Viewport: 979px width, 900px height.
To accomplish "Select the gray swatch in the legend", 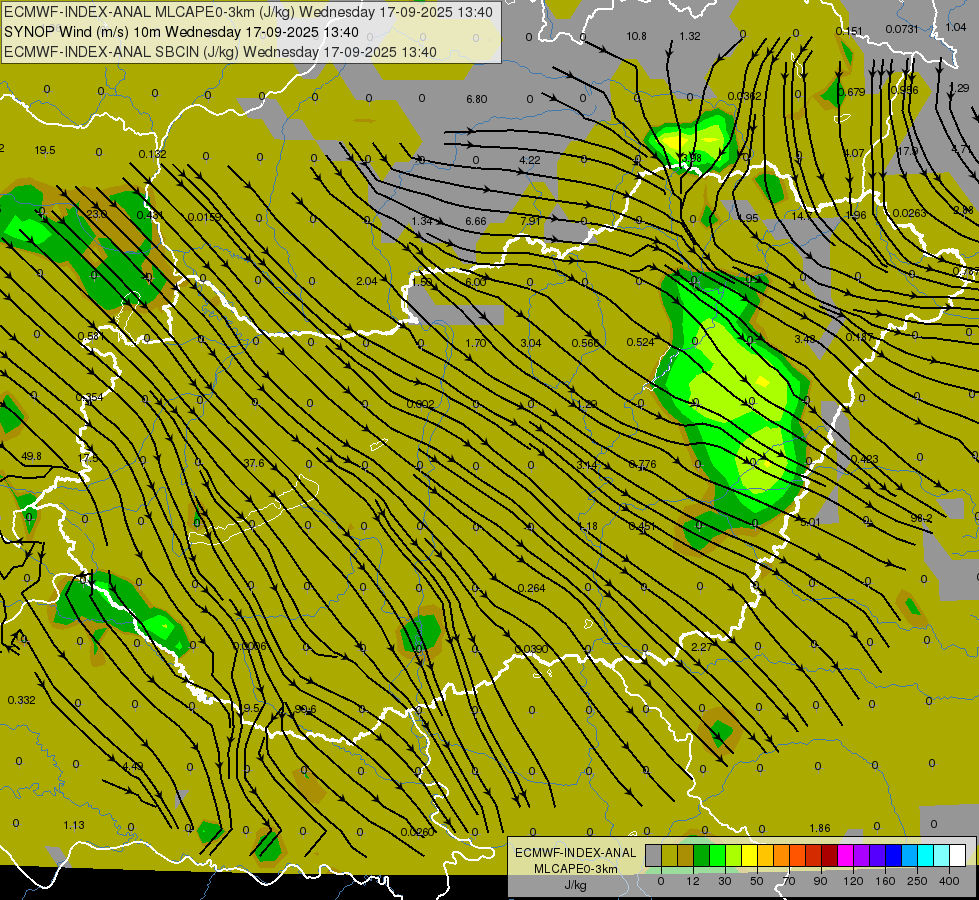I will [653, 855].
